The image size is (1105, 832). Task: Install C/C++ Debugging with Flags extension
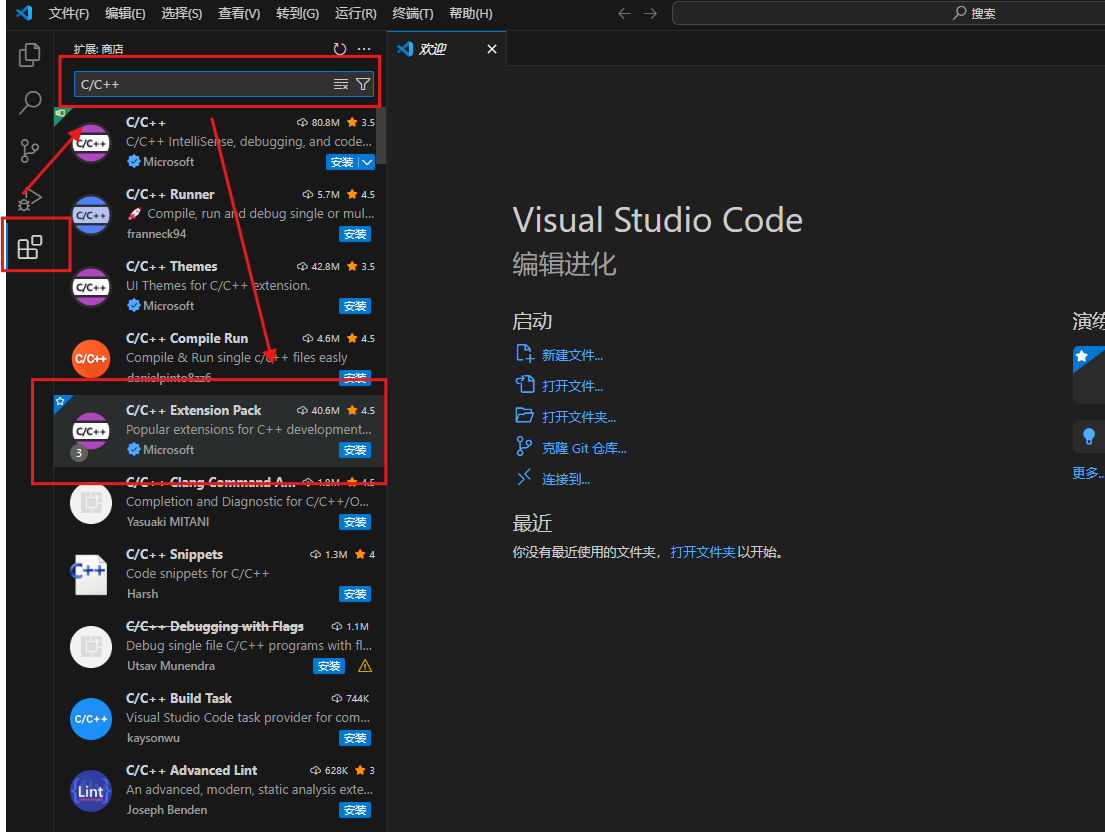(329, 666)
